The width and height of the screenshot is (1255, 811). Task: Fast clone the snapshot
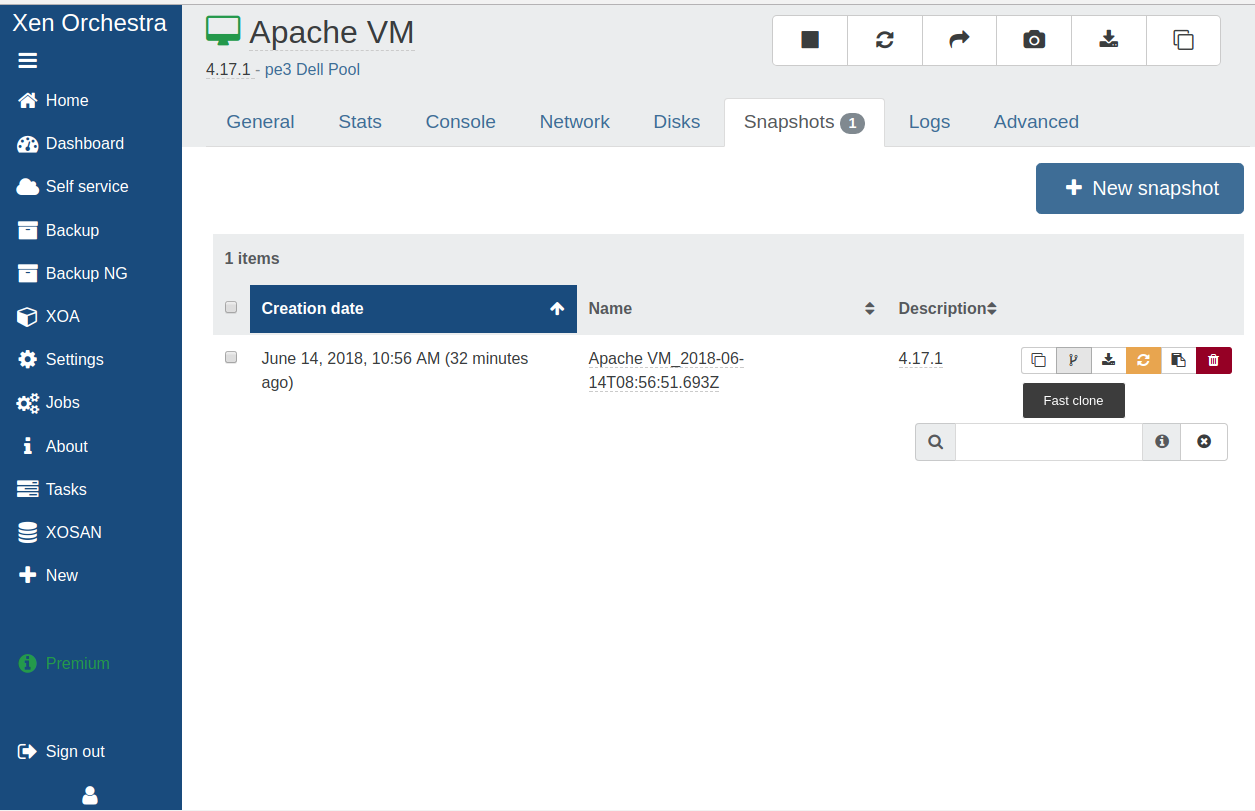[x=1074, y=360]
